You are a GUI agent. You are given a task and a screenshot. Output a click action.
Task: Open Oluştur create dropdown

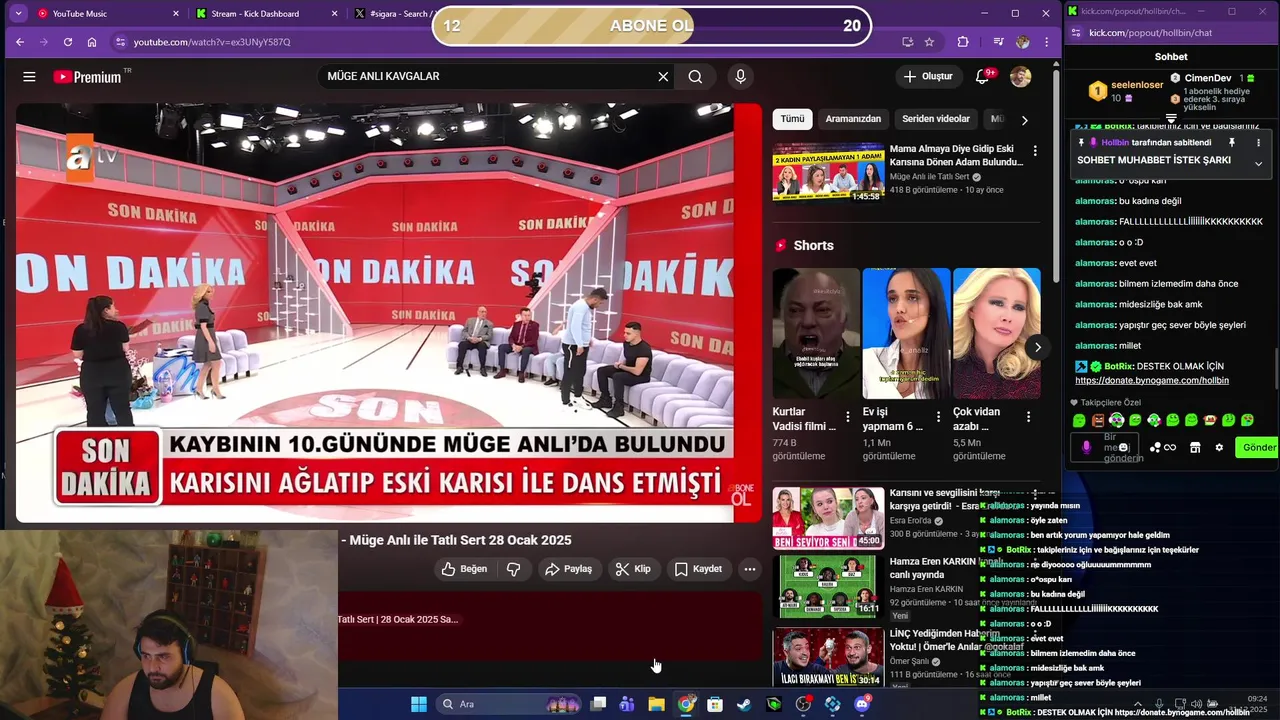click(x=929, y=77)
